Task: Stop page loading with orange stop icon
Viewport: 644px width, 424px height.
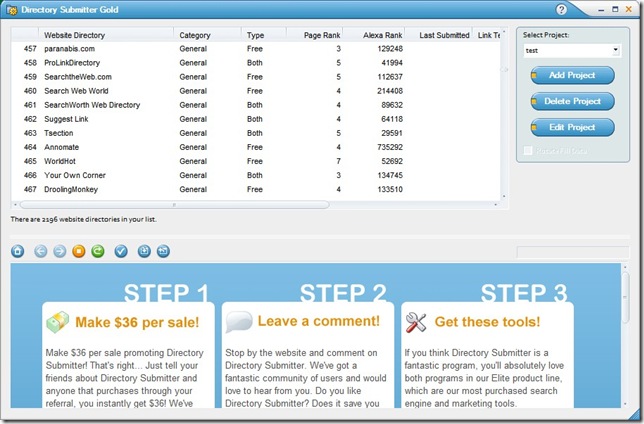Action: pos(78,251)
